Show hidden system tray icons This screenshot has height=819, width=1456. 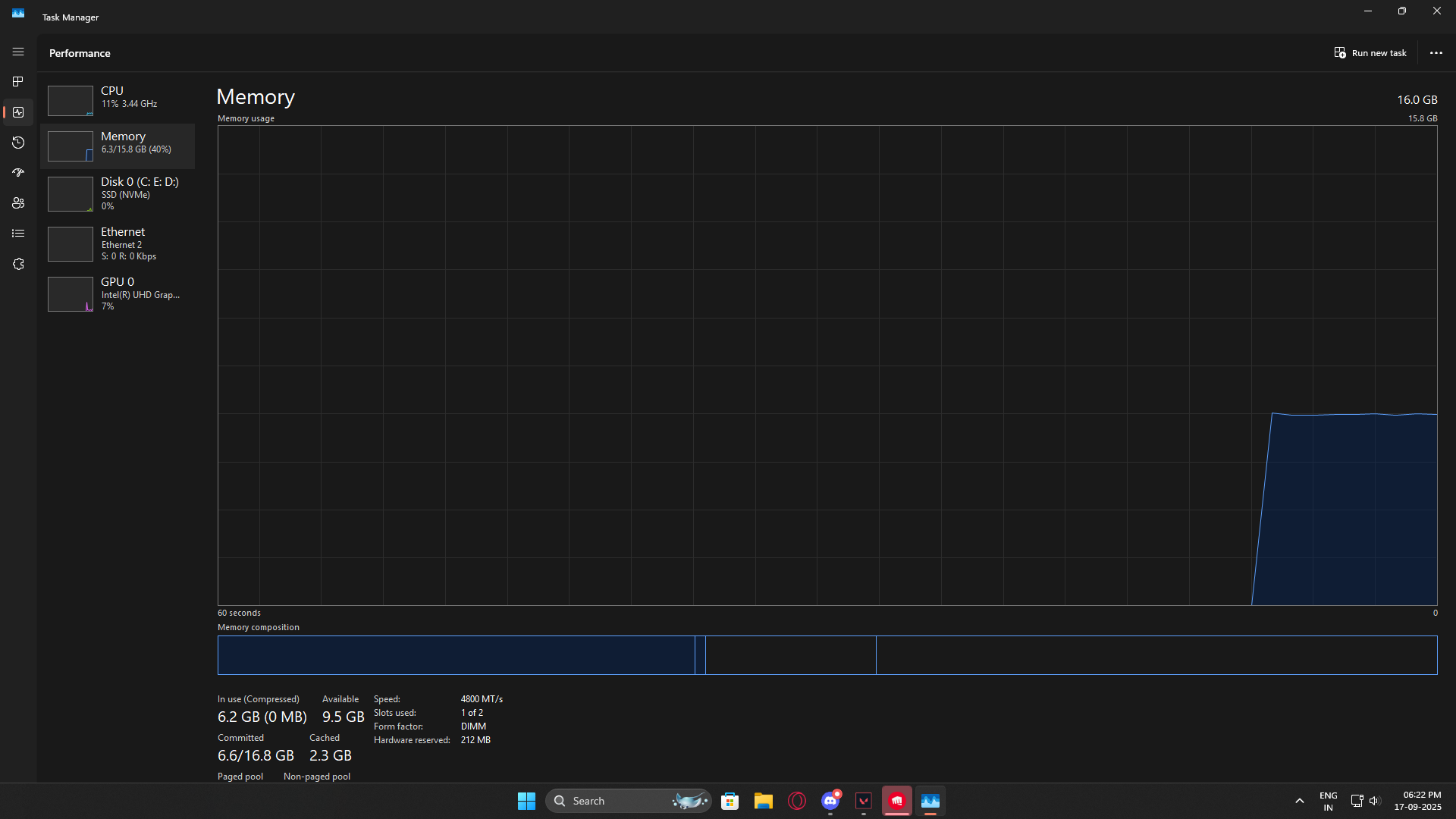1299,801
